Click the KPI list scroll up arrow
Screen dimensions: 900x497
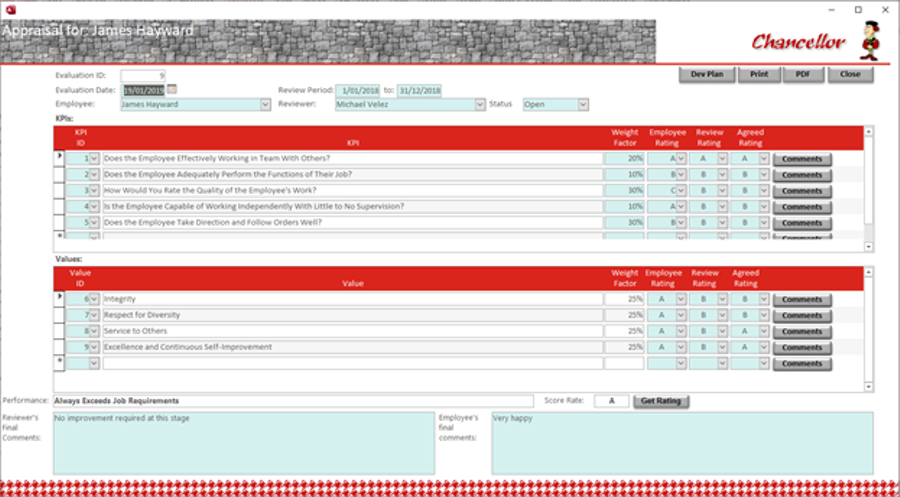(868, 131)
